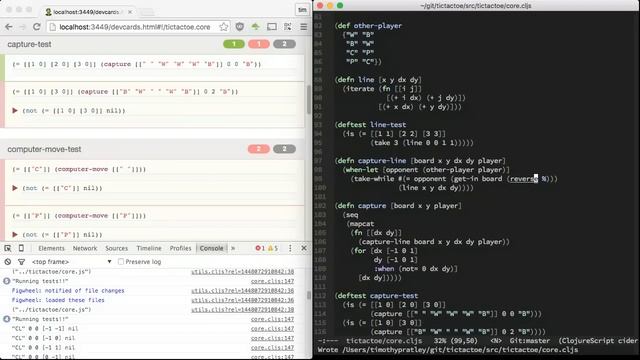Open the computer-move-test card heading
The height and width of the screenshot is (360, 640).
44,149
